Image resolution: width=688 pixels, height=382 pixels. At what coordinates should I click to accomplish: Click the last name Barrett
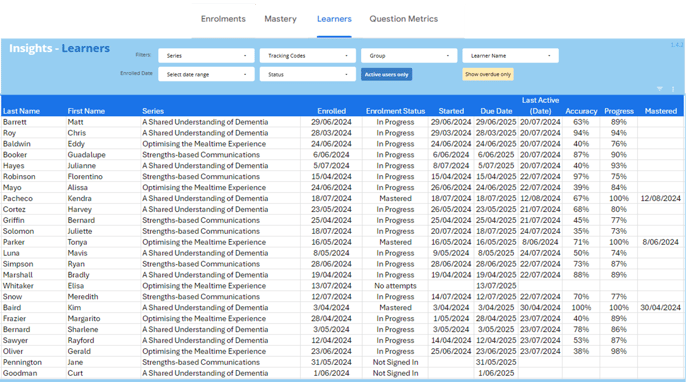pyautogui.click(x=15, y=122)
